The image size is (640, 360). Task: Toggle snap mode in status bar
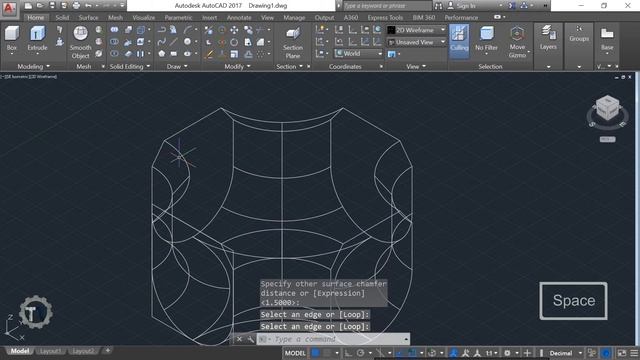pyautogui.click(x=327, y=353)
